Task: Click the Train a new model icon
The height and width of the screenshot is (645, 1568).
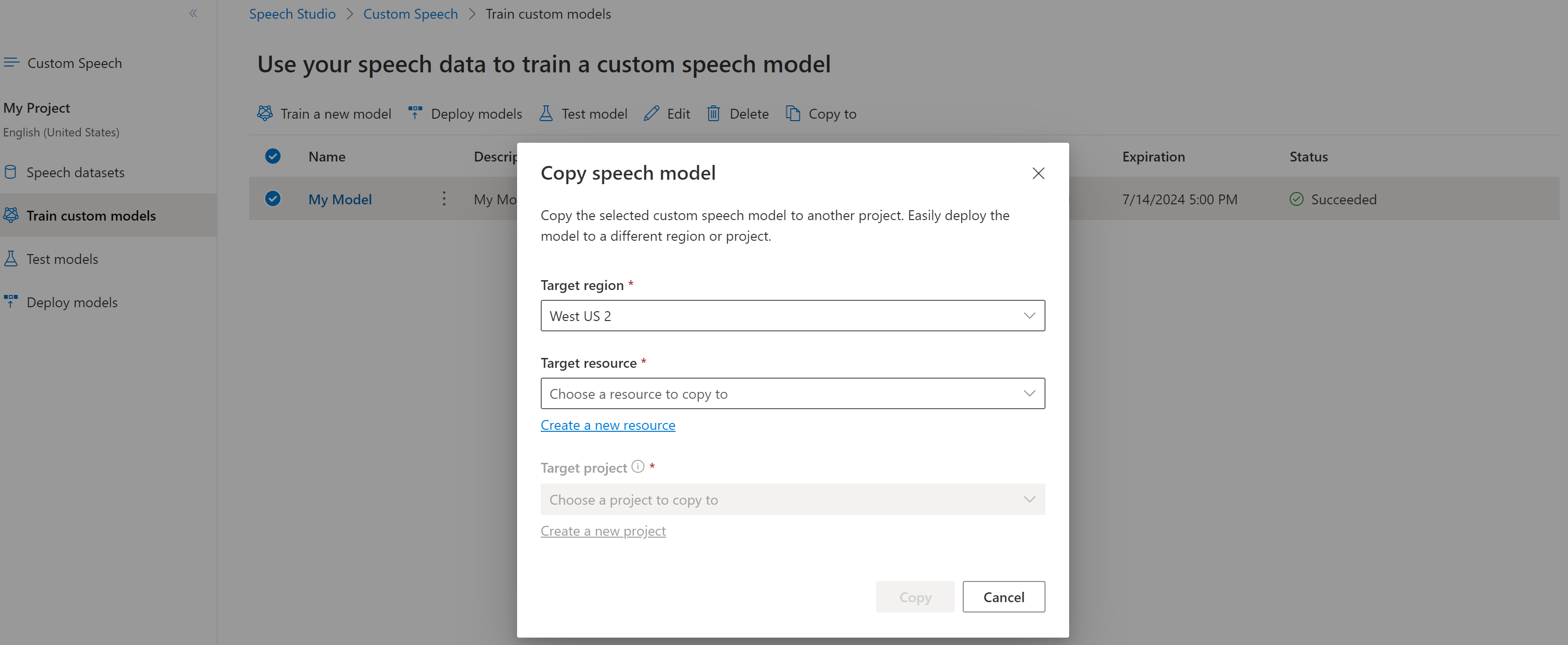Action: click(265, 113)
